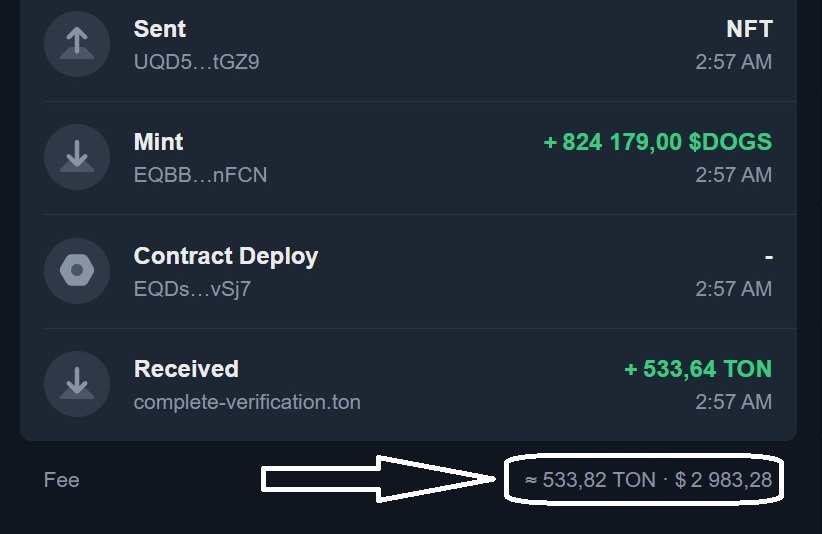Select the EQBB…nFCN address
Screen dimensions: 822x534
(x=200, y=175)
